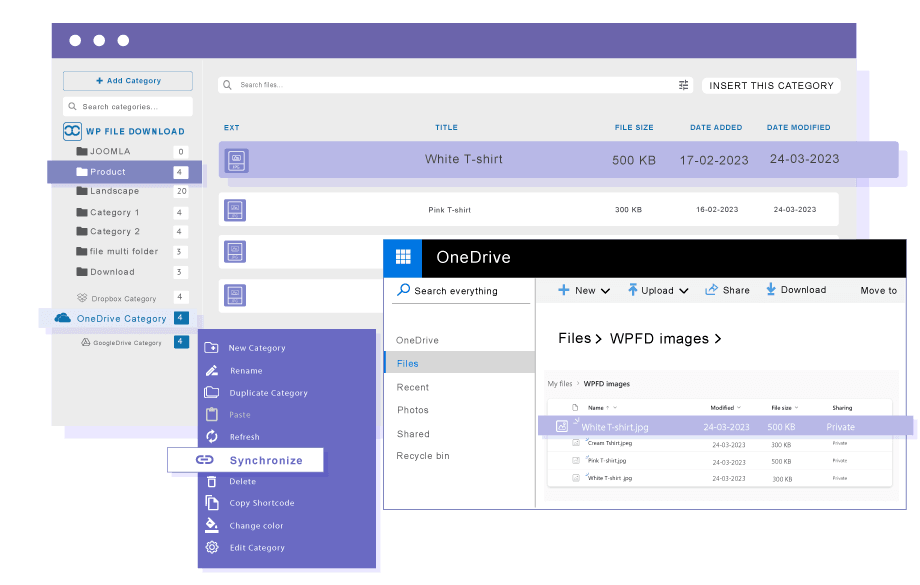
Task: Pick Change color from the context menu
Action: coord(256,526)
